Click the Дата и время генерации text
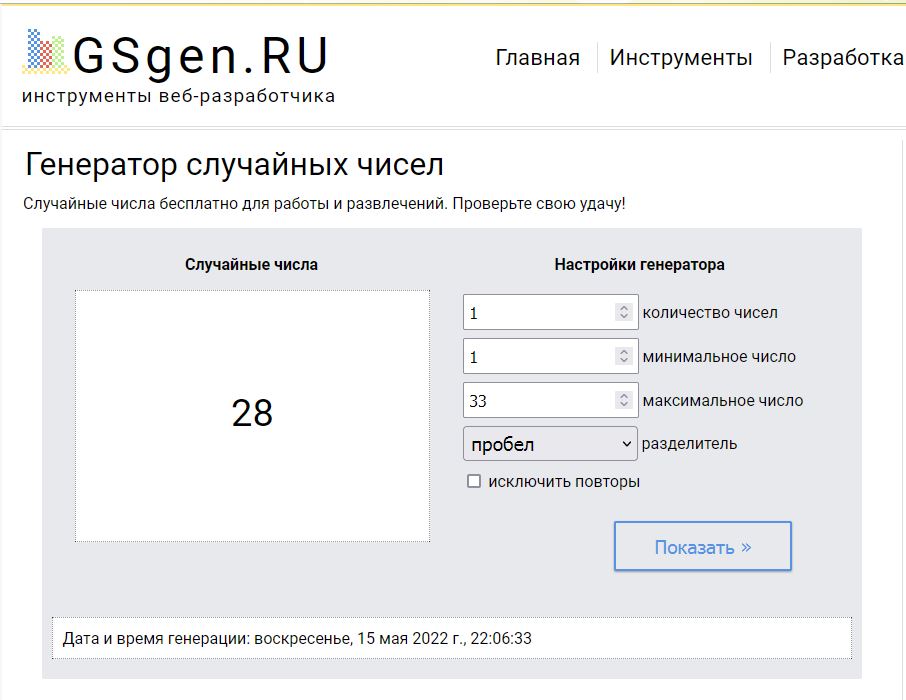The height and width of the screenshot is (700, 906). coord(297,638)
